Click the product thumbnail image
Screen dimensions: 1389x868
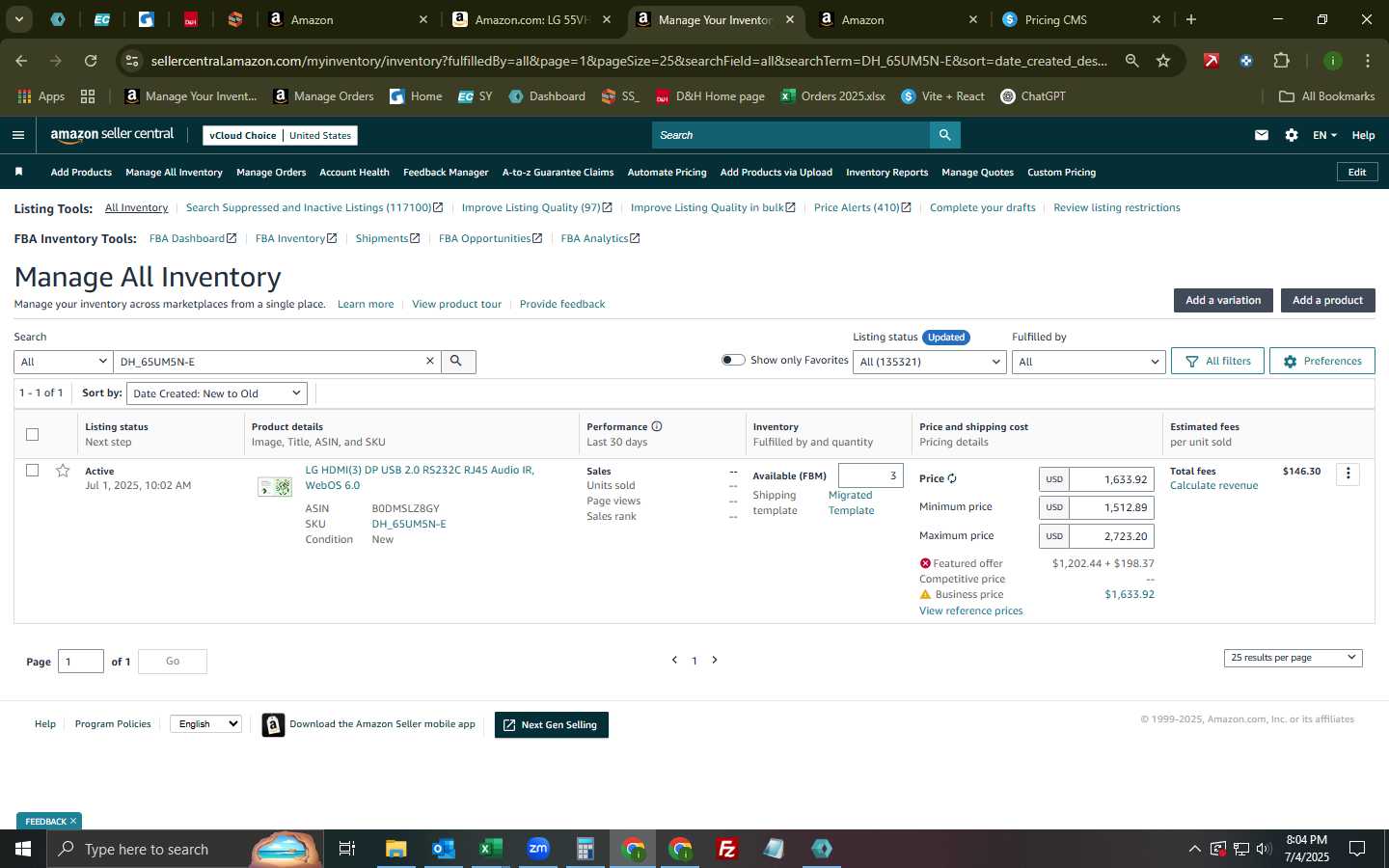pos(275,487)
